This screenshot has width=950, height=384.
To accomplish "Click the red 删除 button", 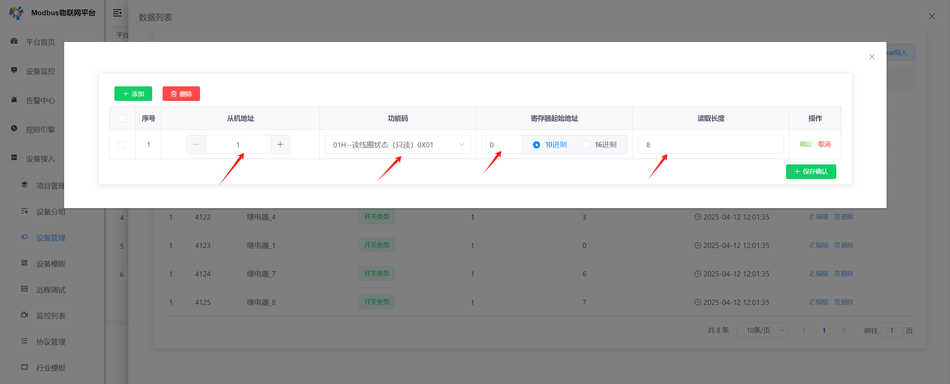I will pos(181,94).
